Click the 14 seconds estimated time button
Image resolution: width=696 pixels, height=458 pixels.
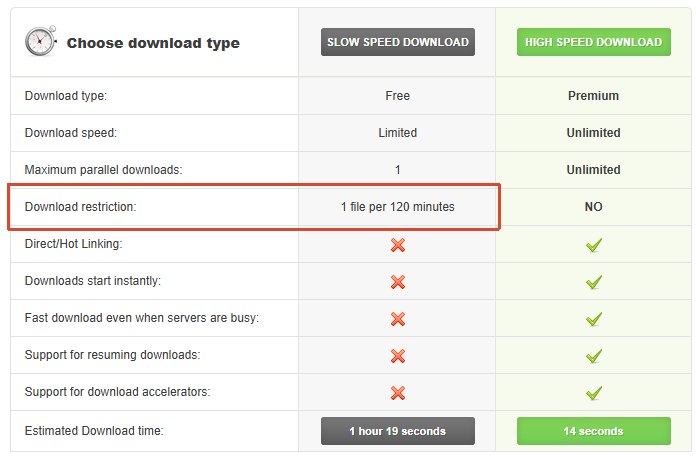point(593,431)
